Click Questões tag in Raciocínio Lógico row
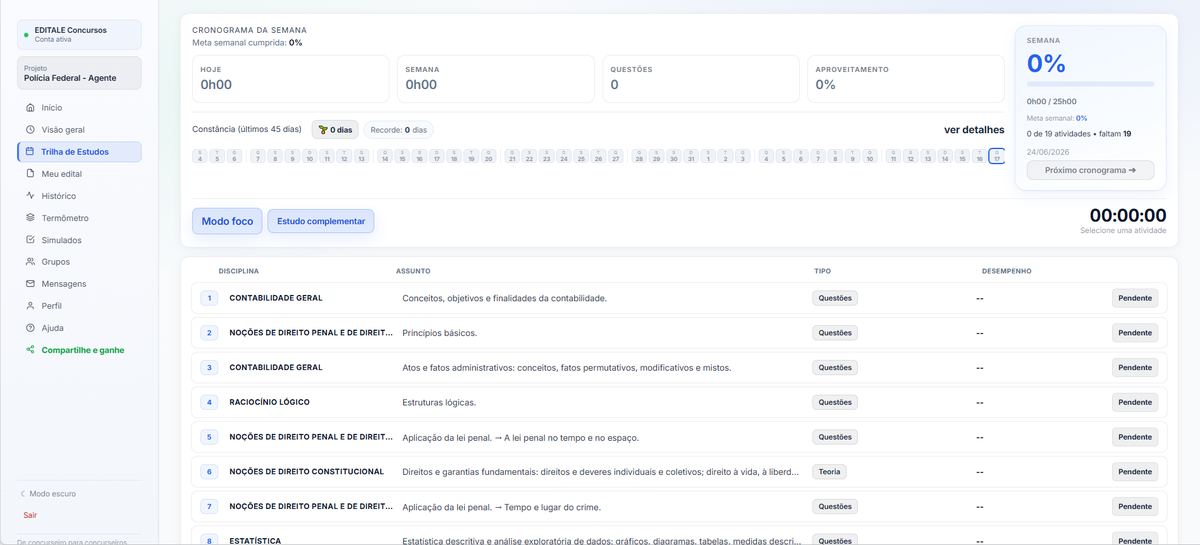 tap(835, 402)
